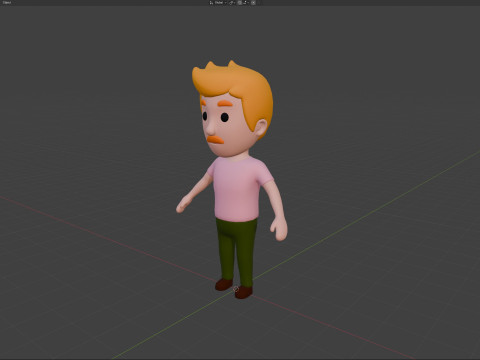
Task: Open the pivot point dropdown
Action: (232, 2)
